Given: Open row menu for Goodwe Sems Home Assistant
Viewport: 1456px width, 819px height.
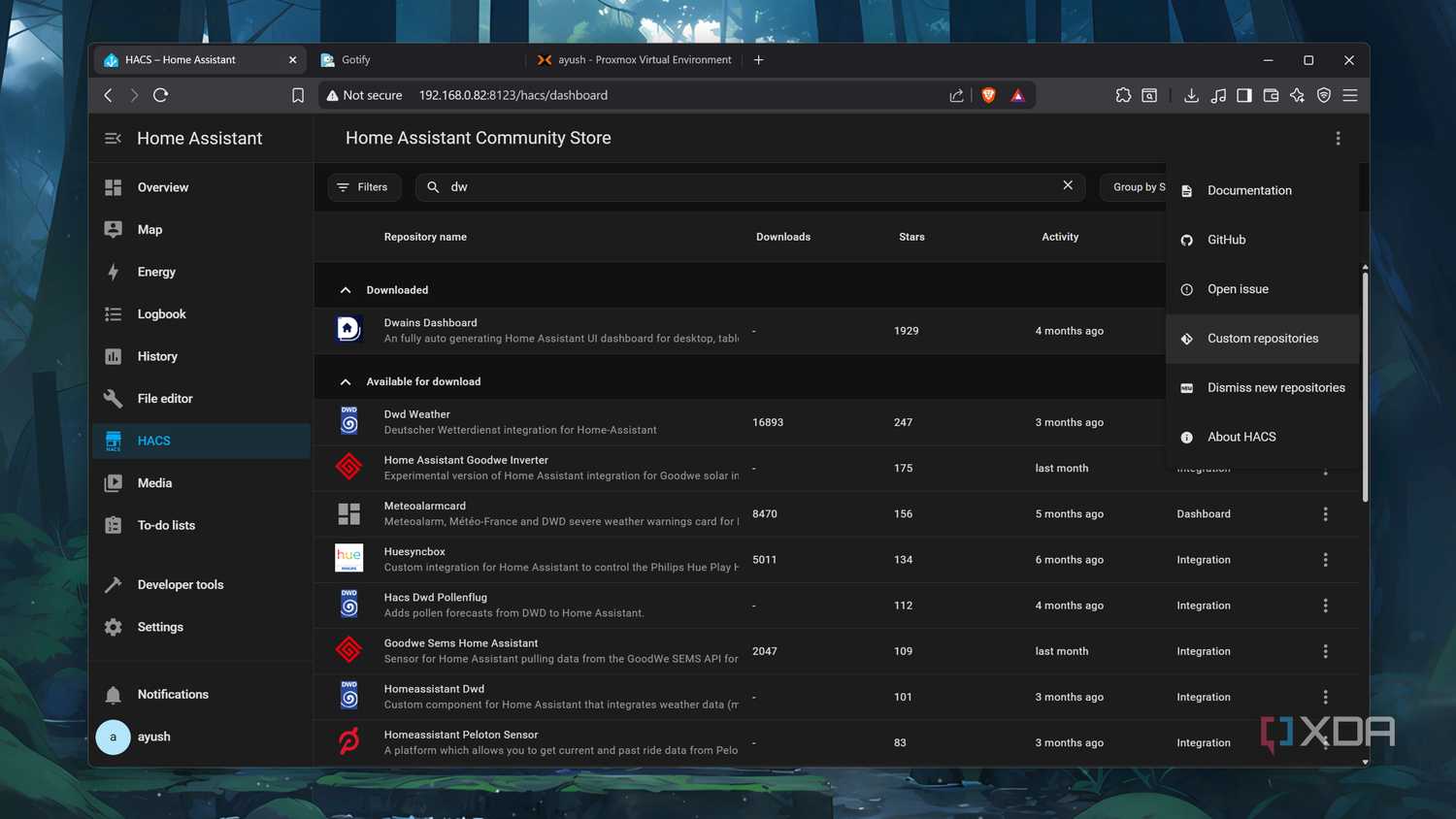Looking at the screenshot, I should pyautogui.click(x=1325, y=651).
